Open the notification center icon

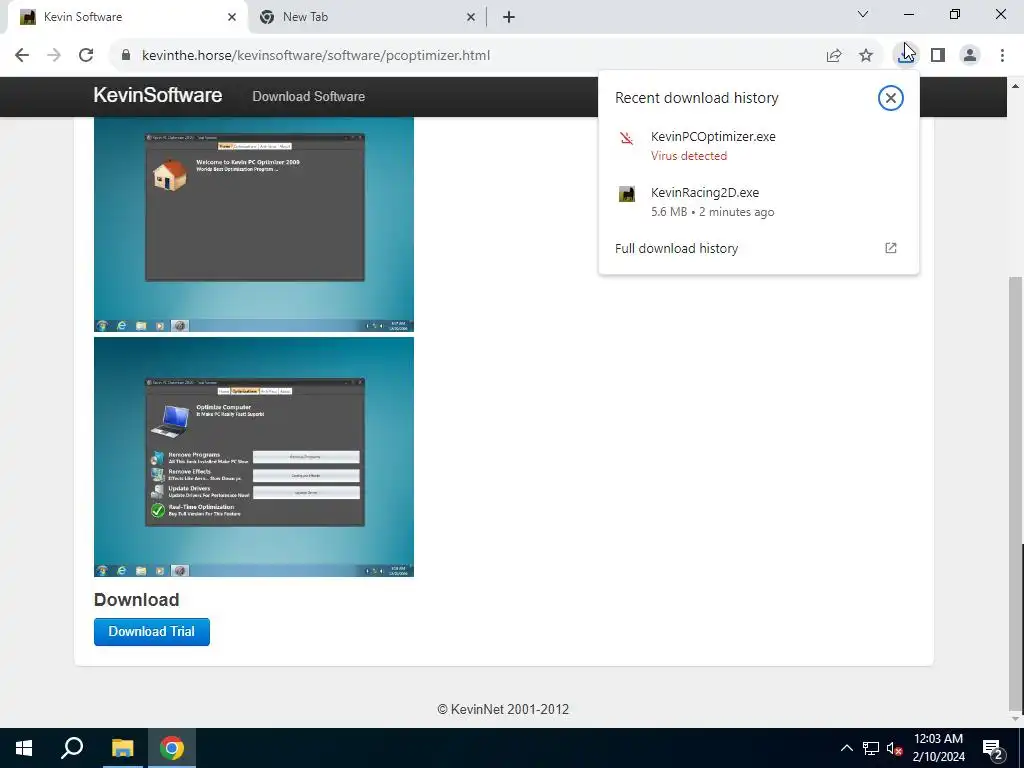[x=993, y=748]
